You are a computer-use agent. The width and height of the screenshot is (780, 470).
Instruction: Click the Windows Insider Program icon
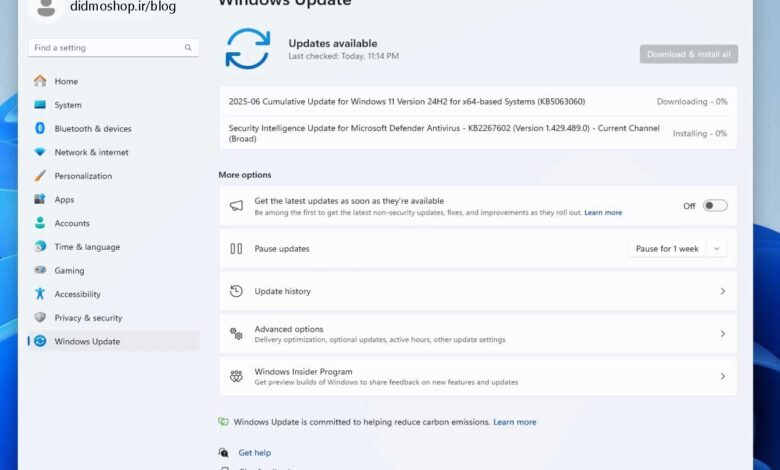[236, 376]
